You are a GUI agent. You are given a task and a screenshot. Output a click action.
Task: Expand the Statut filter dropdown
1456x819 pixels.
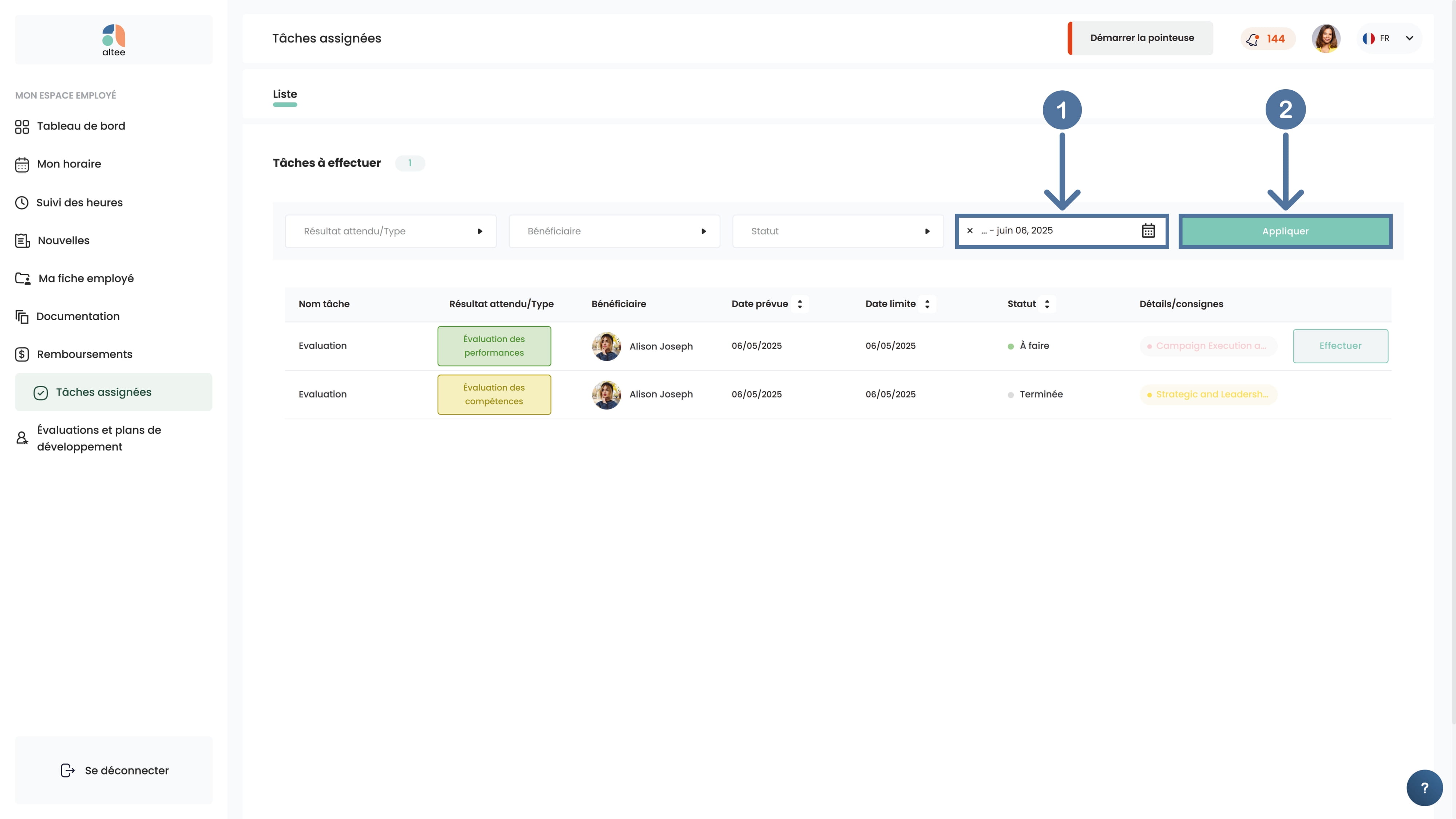[x=838, y=231]
